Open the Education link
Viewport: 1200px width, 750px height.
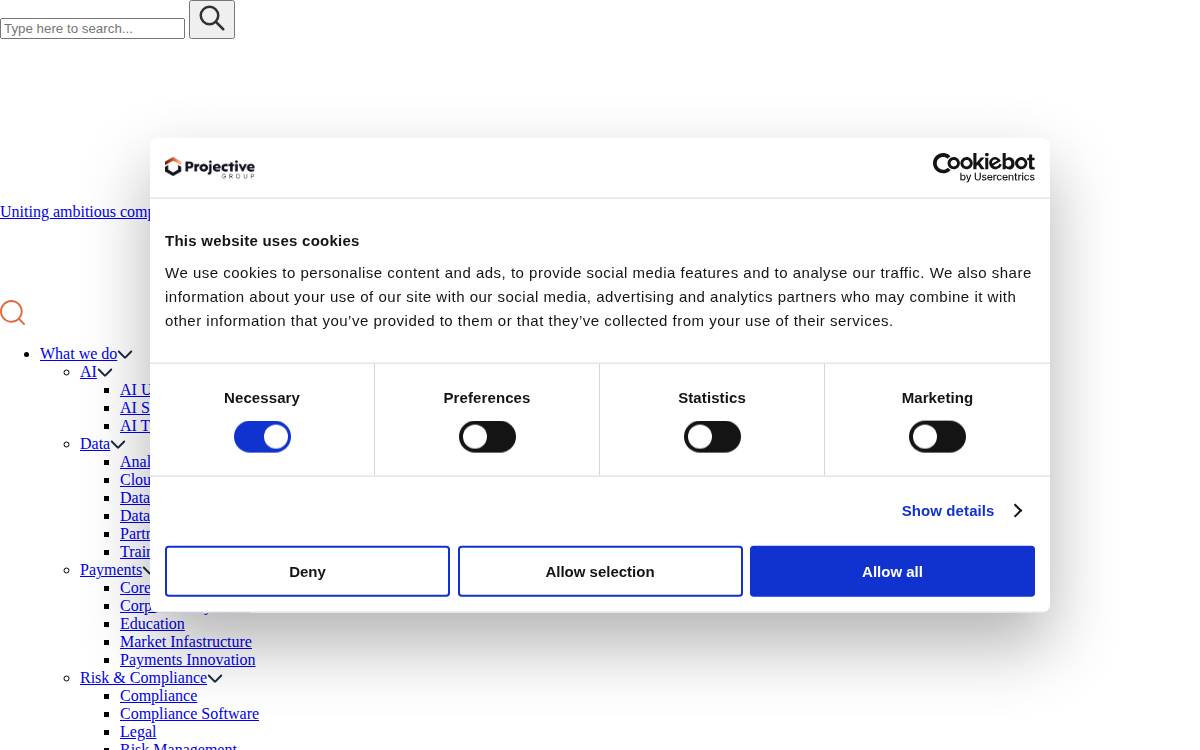152,624
